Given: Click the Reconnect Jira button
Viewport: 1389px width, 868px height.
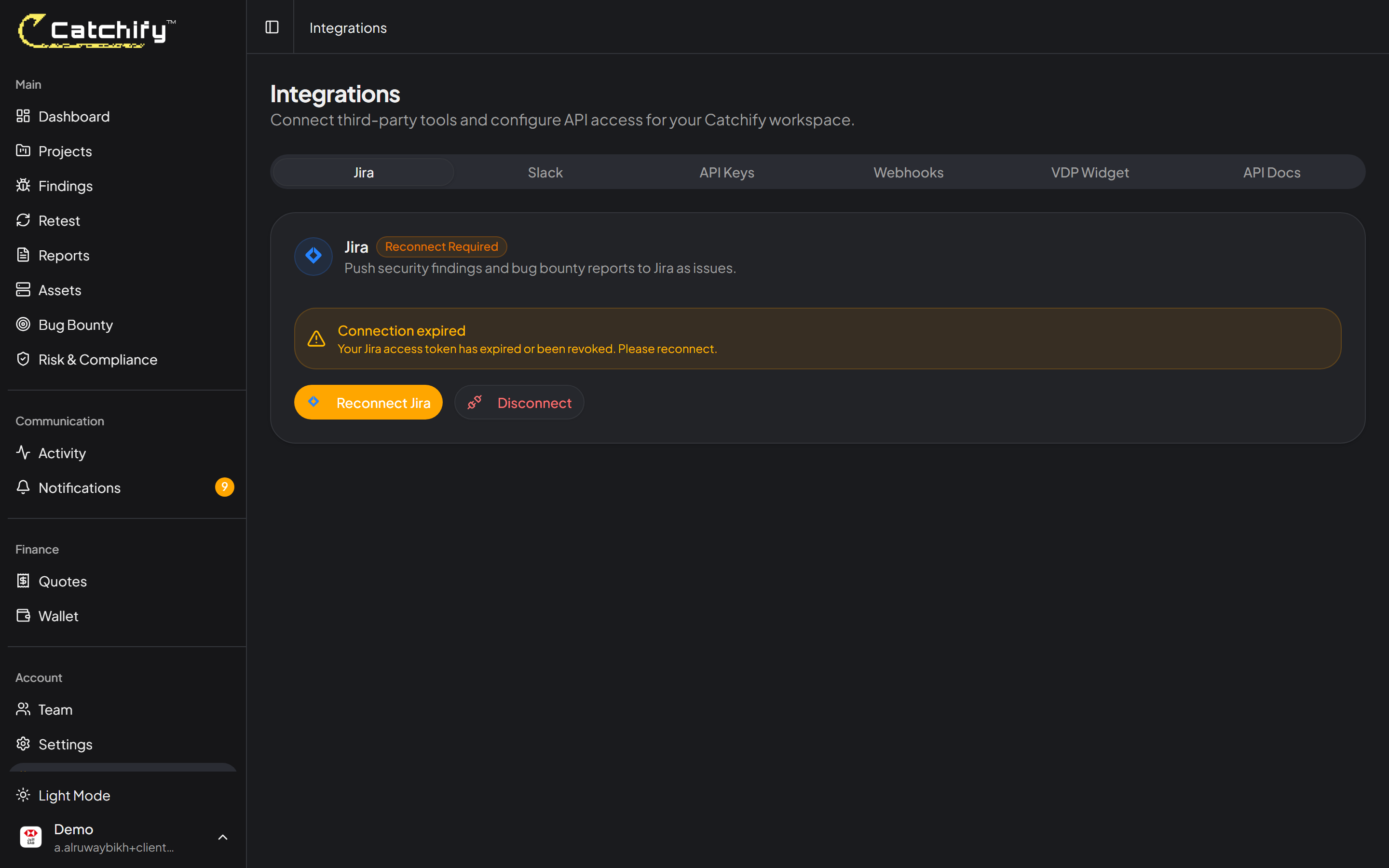Looking at the screenshot, I should [x=368, y=402].
